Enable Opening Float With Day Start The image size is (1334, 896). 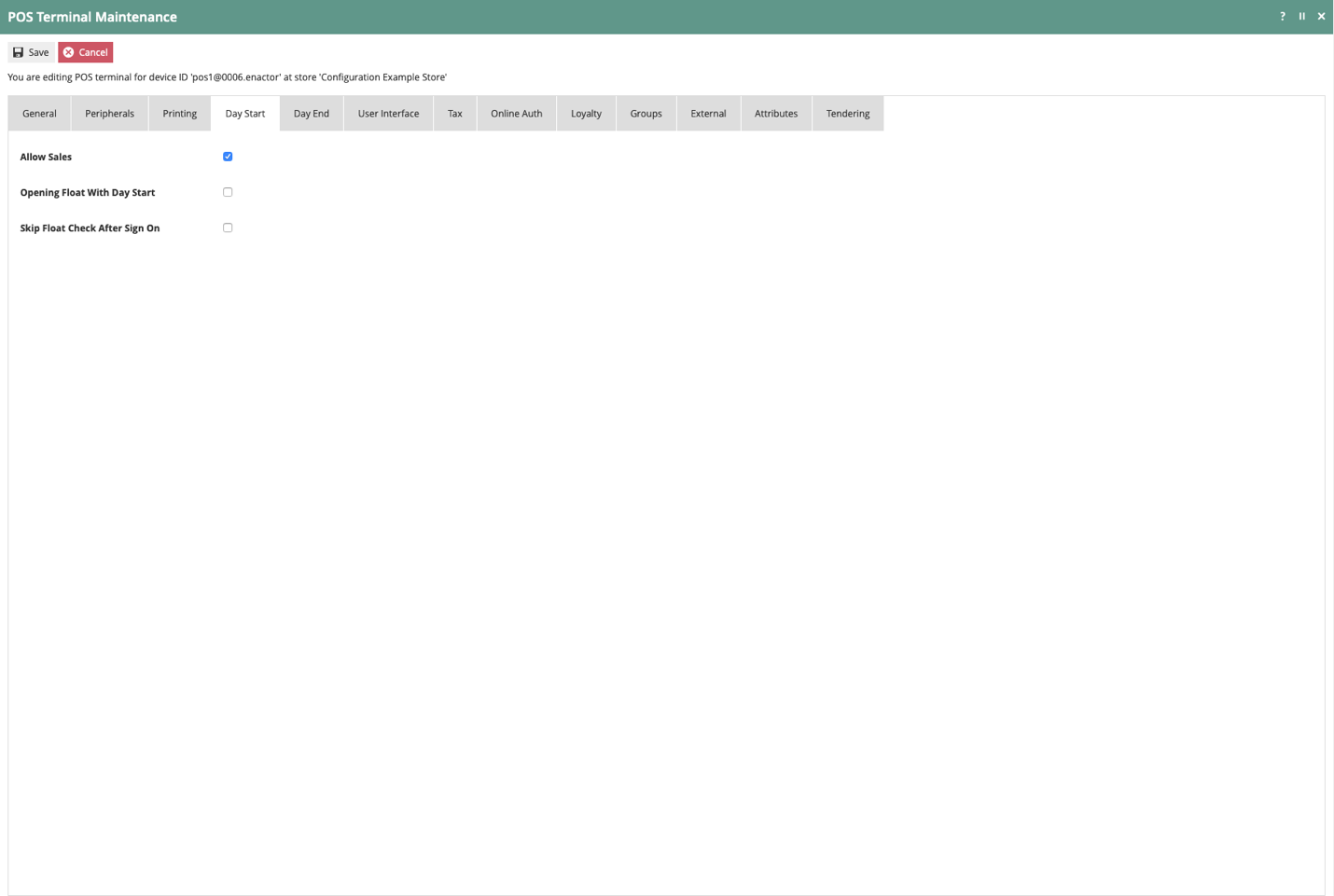pyautogui.click(x=228, y=192)
